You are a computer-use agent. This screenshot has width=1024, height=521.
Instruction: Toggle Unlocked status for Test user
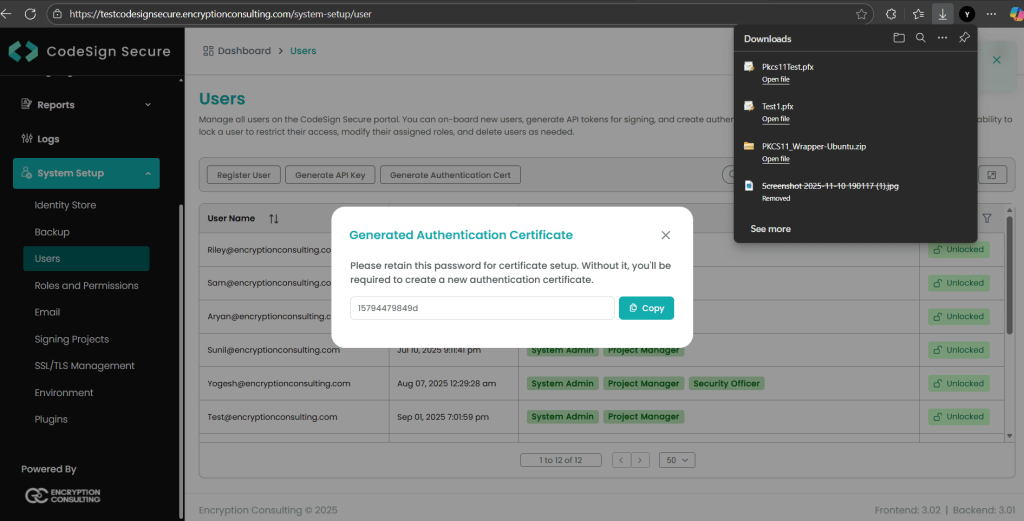point(959,417)
